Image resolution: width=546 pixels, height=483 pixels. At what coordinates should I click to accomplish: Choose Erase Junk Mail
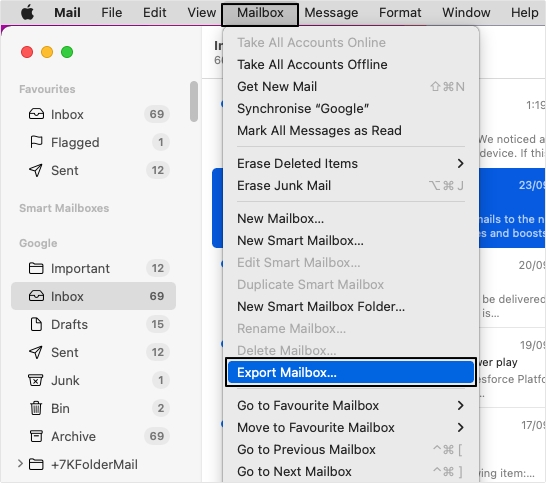click(x=351, y=185)
